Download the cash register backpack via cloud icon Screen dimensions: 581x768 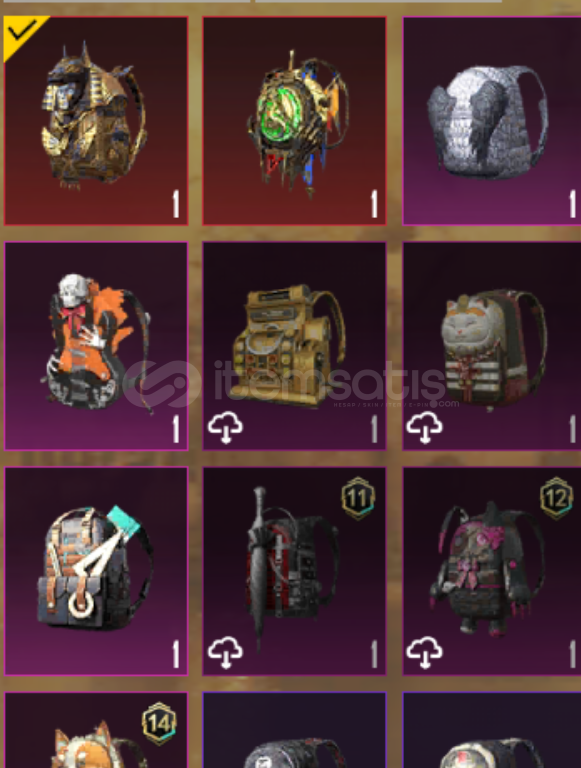pyautogui.click(x=225, y=427)
